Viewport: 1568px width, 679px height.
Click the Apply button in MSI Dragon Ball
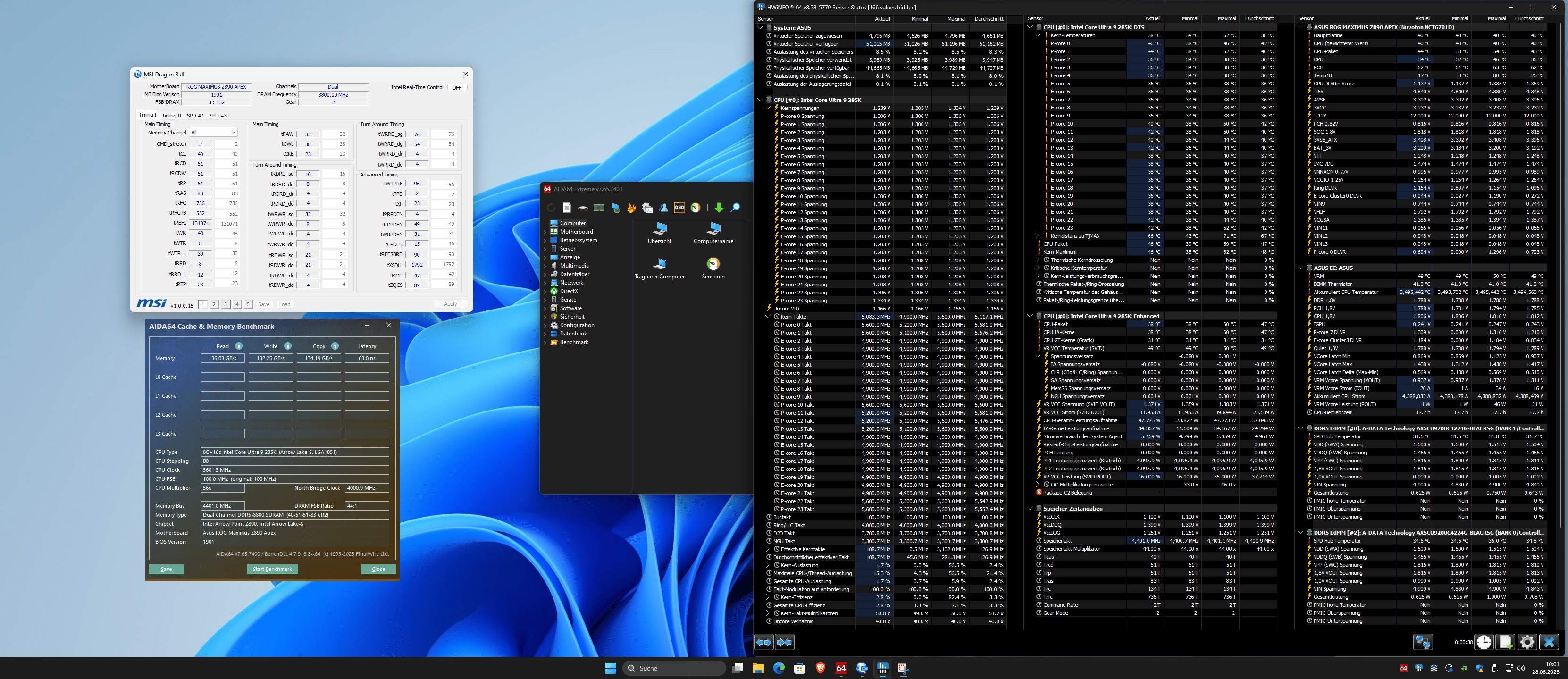coord(451,304)
